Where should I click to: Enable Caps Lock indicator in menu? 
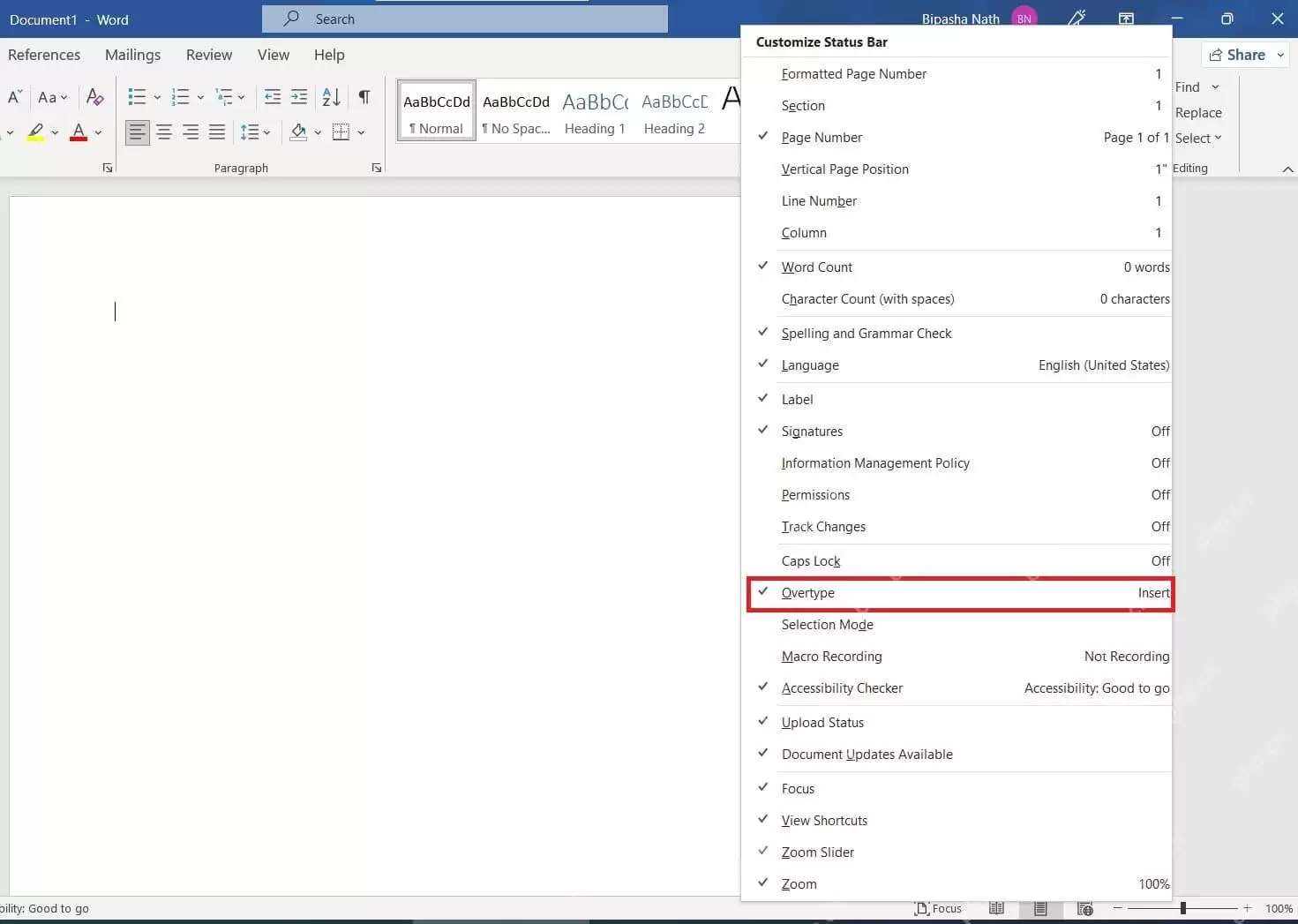[959, 561]
